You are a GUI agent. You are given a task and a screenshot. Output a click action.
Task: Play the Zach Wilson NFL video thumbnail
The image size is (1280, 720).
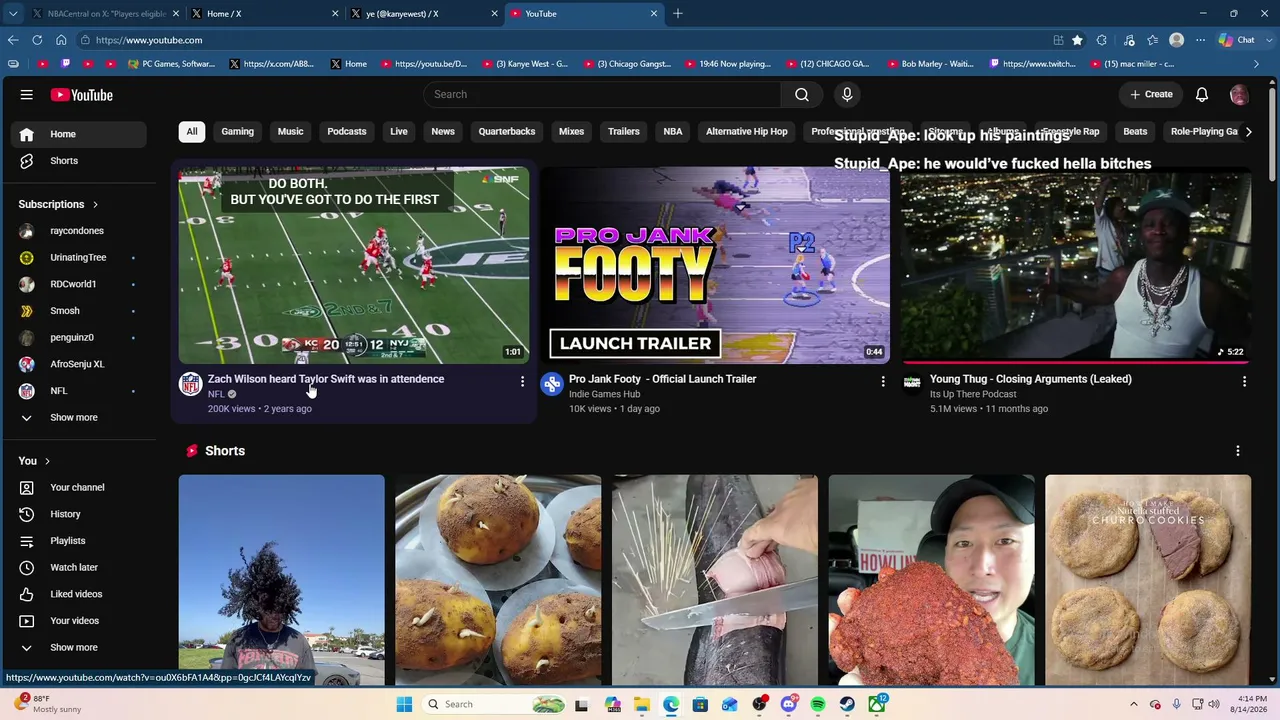click(x=354, y=265)
